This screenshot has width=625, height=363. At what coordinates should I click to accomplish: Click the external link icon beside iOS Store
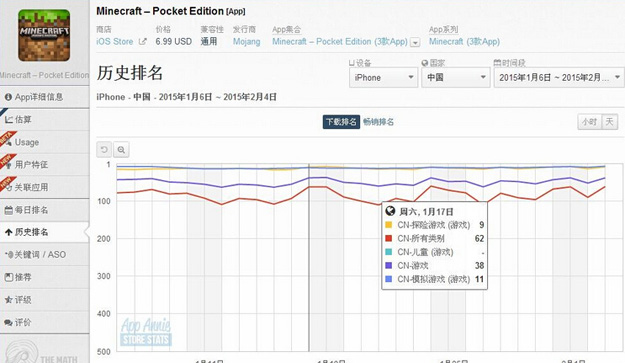click(142, 41)
